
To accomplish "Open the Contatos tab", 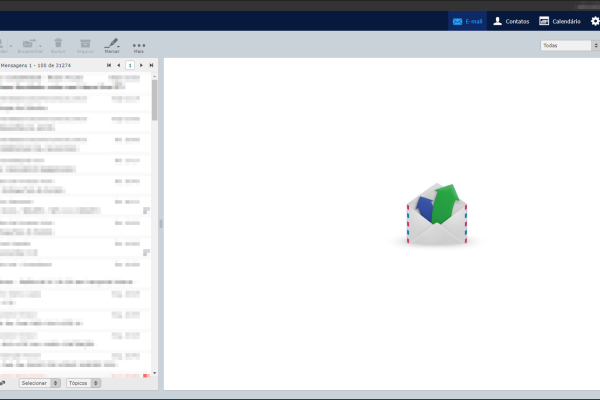I will (x=511, y=21).
